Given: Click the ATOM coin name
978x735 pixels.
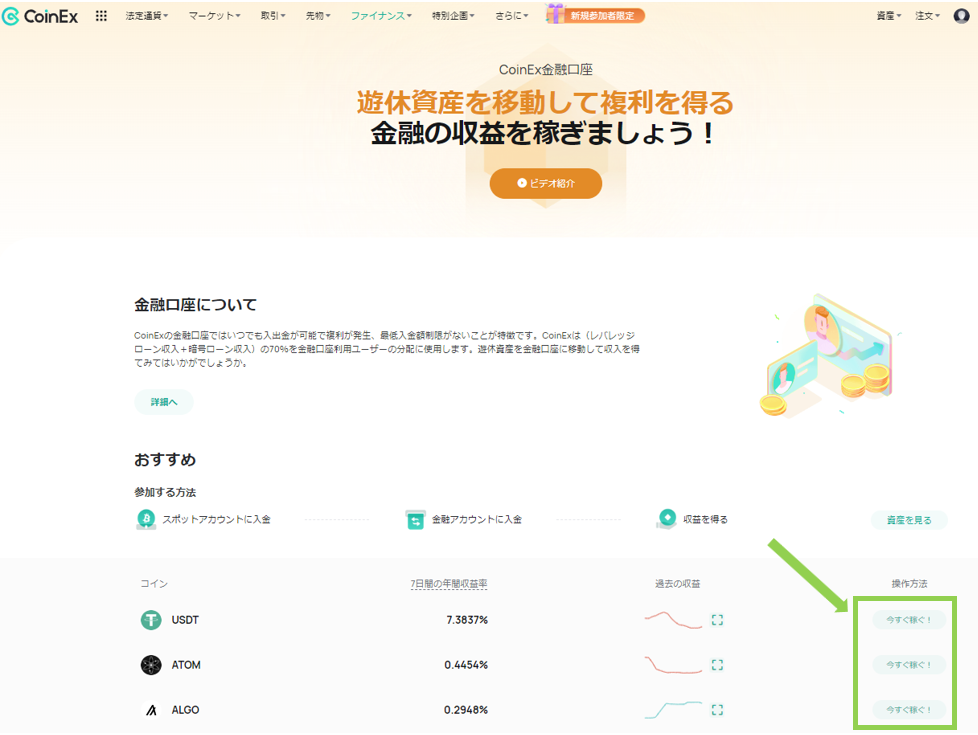Looking at the screenshot, I should 186,664.
